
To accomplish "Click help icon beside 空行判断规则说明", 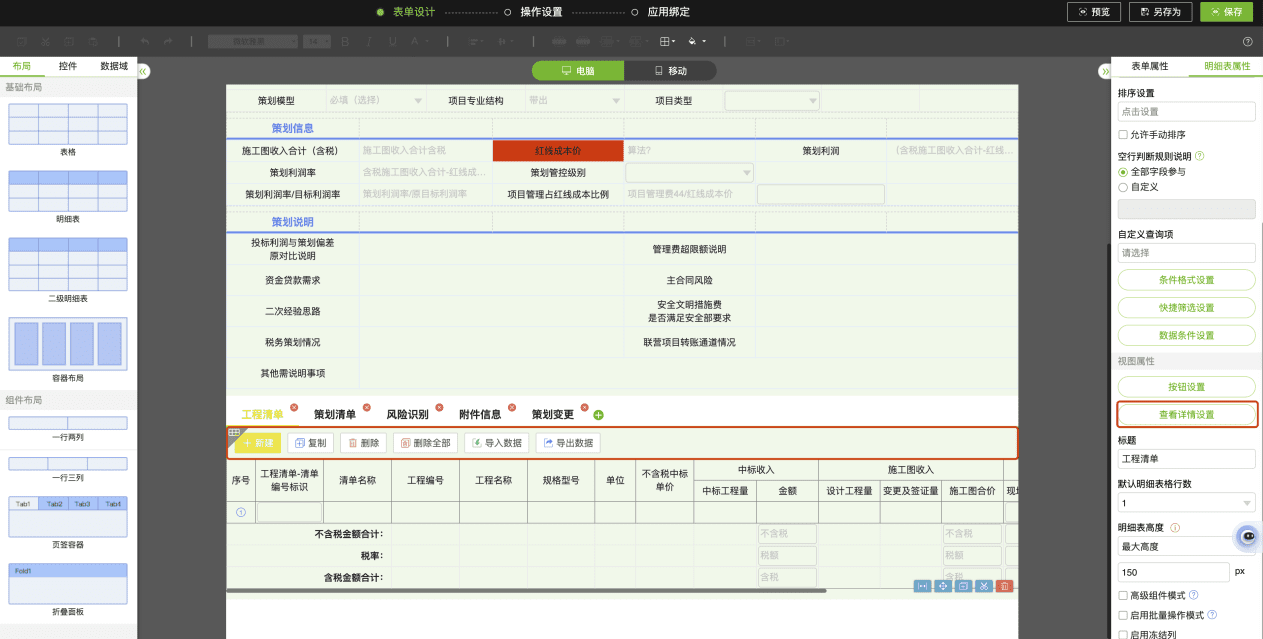I will tap(1200, 156).
